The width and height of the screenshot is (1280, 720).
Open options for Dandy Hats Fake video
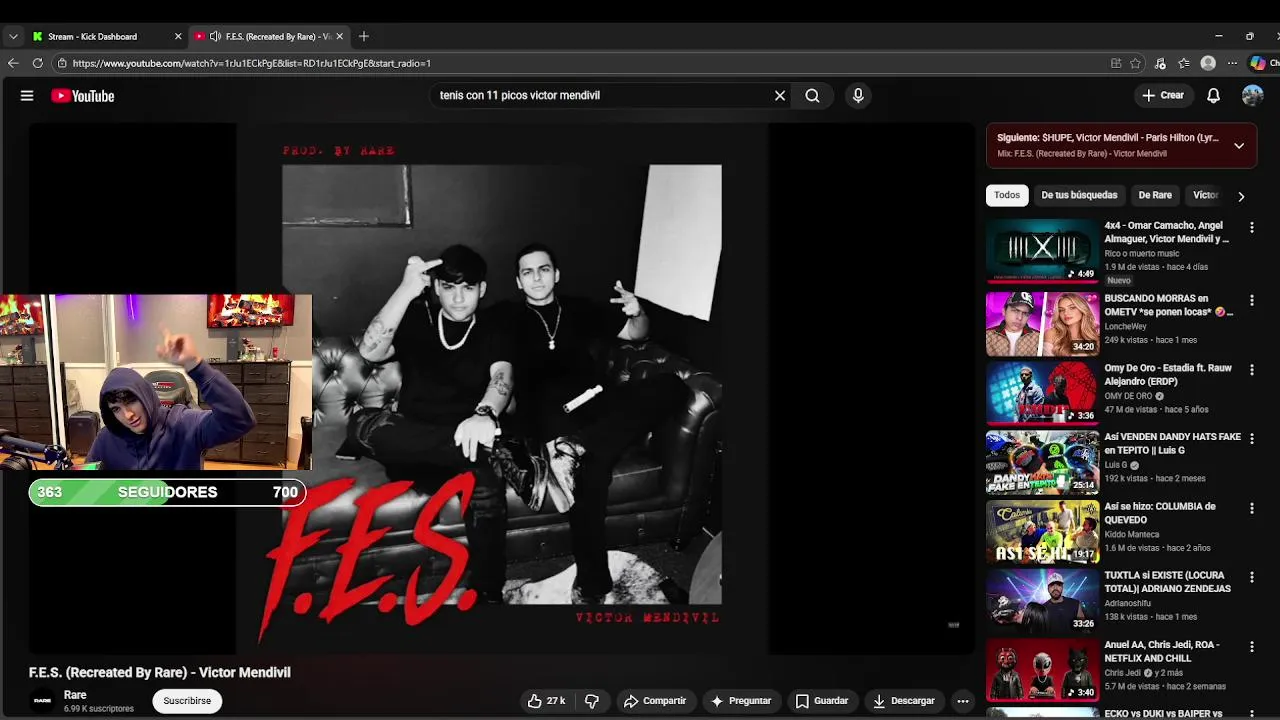coord(1251,439)
